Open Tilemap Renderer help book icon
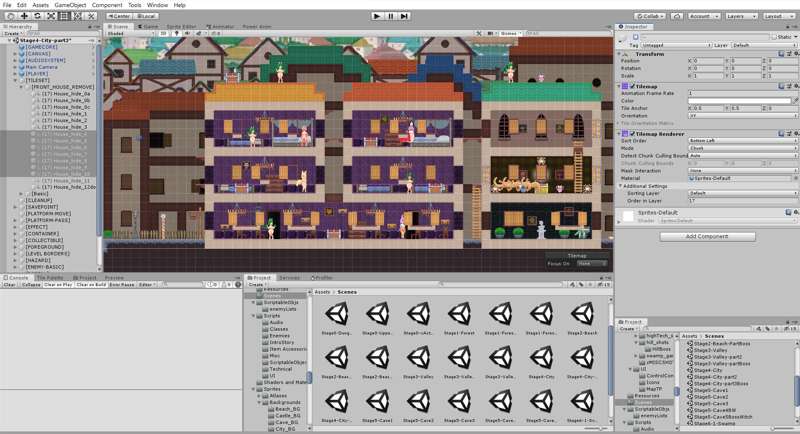 coord(782,134)
